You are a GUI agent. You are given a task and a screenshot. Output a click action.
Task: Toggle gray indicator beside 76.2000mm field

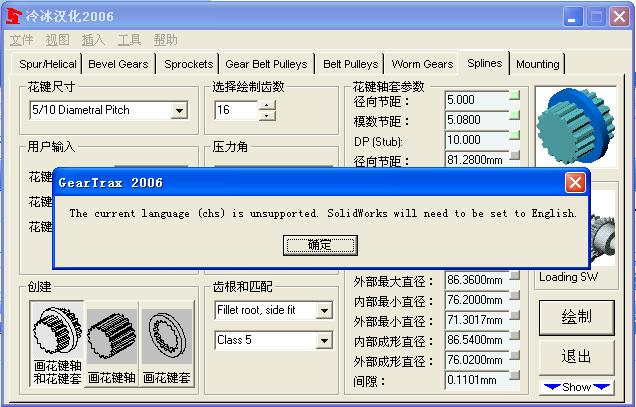515,295
